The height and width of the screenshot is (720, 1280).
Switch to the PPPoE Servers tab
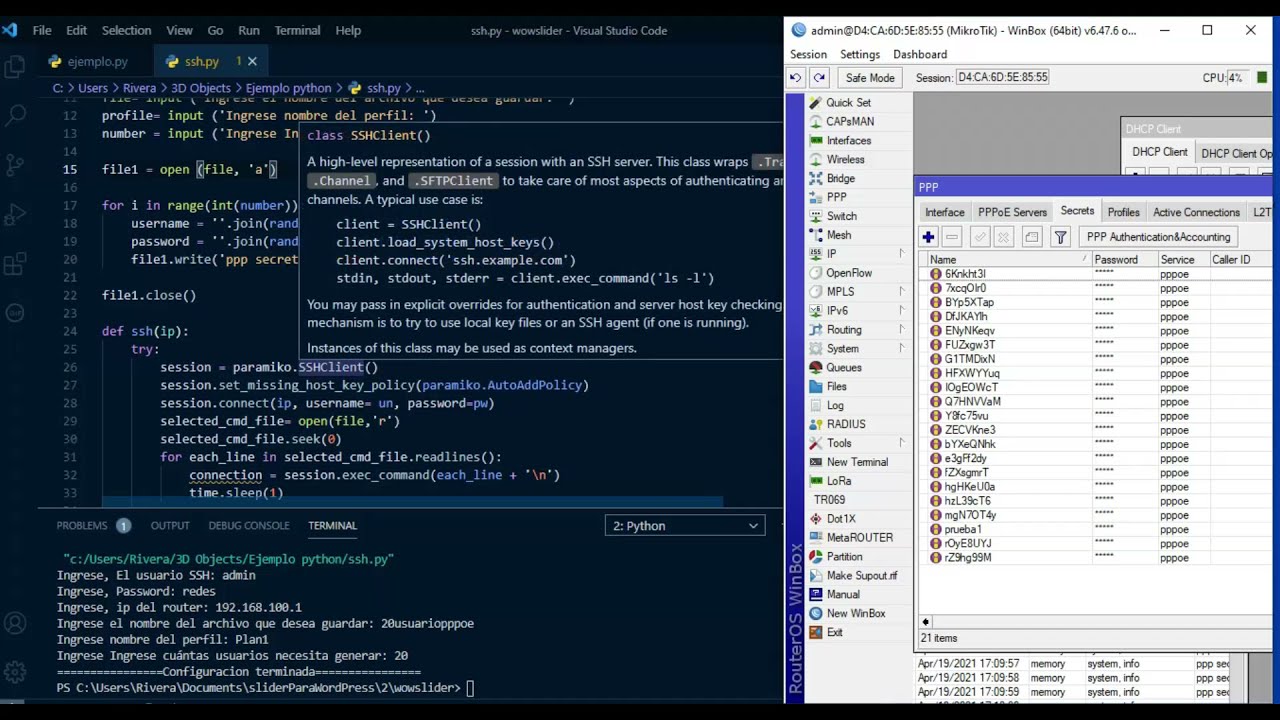(1012, 212)
